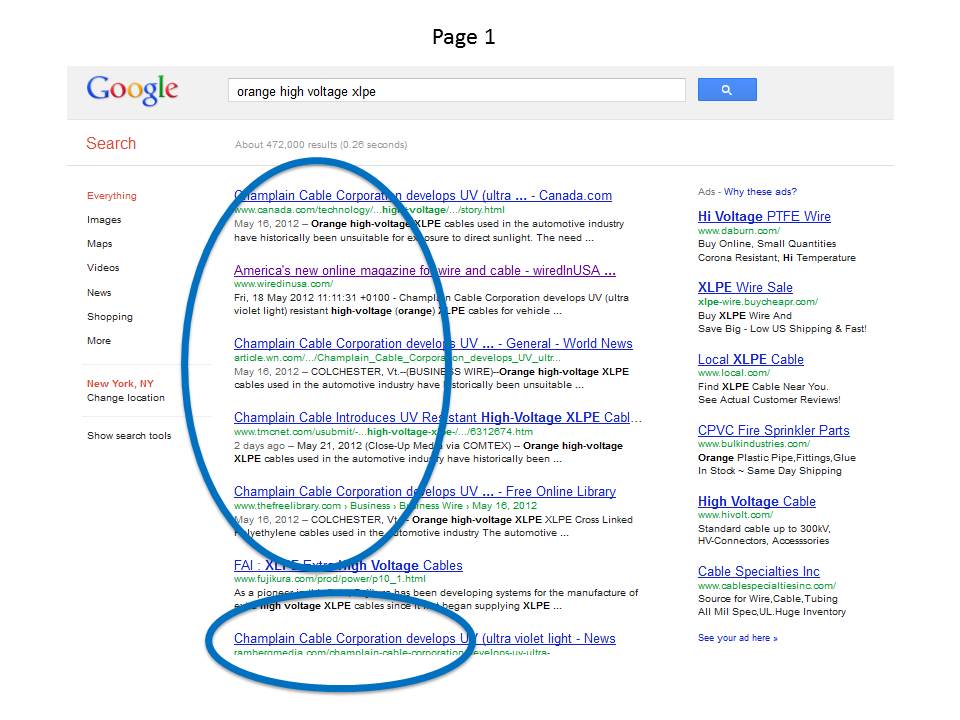Switch to Shopping results
The width and height of the screenshot is (960, 720).
coord(110,317)
